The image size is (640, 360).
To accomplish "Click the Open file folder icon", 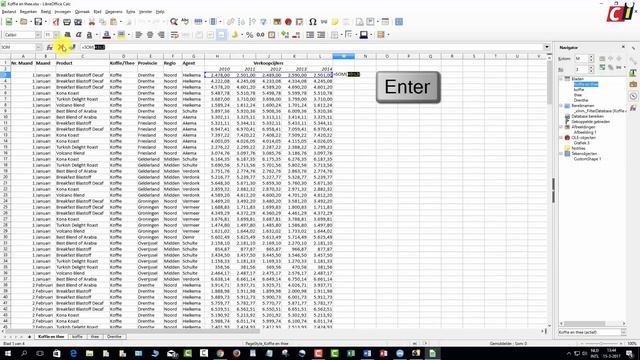I will click(x=24, y=22).
